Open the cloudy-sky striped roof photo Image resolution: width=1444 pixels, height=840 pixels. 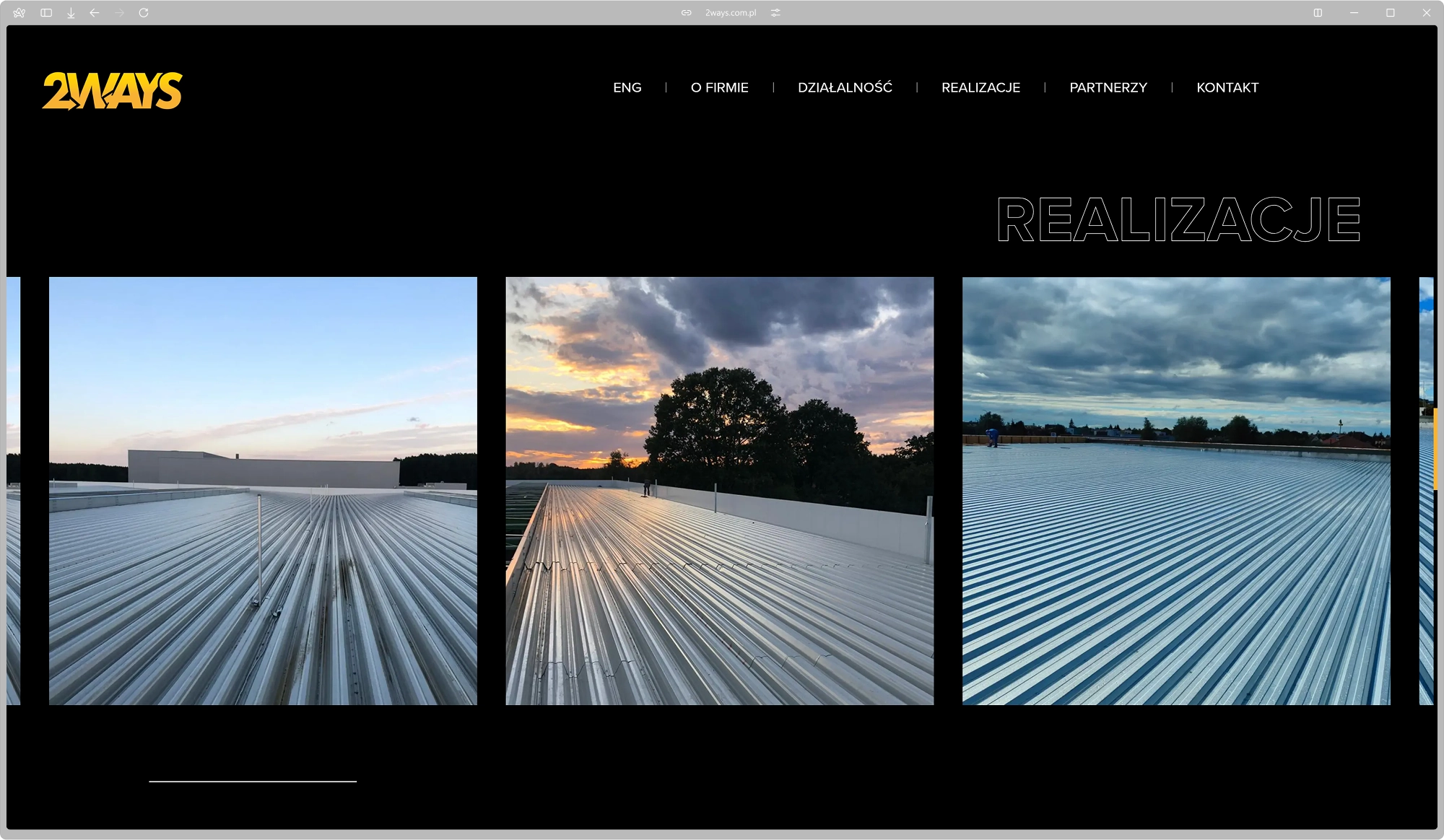point(1176,491)
